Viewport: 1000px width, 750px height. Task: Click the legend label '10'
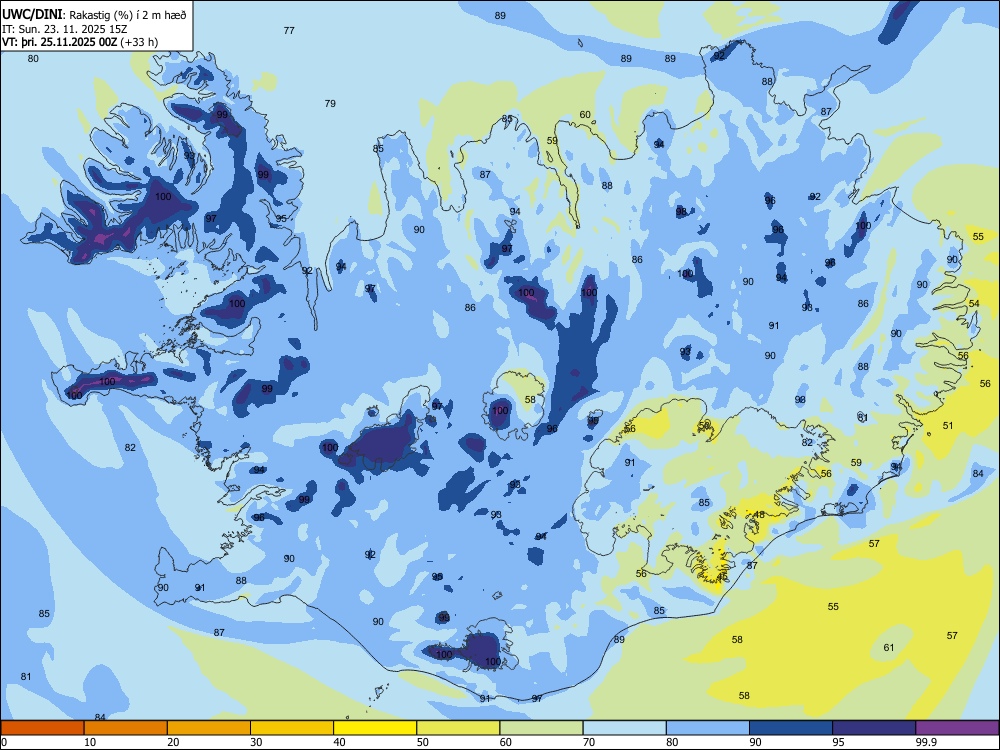(90, 742)
